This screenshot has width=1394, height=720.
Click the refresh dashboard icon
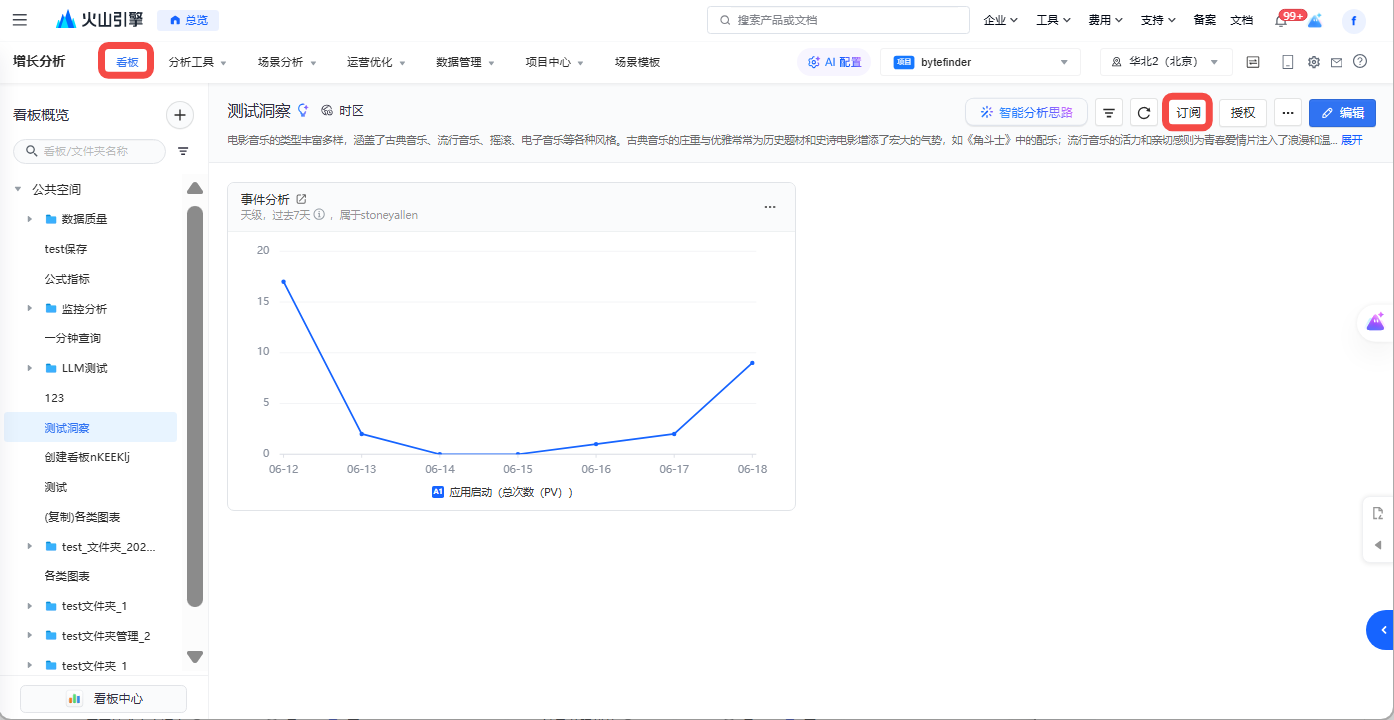click(x=1145, y=113)
